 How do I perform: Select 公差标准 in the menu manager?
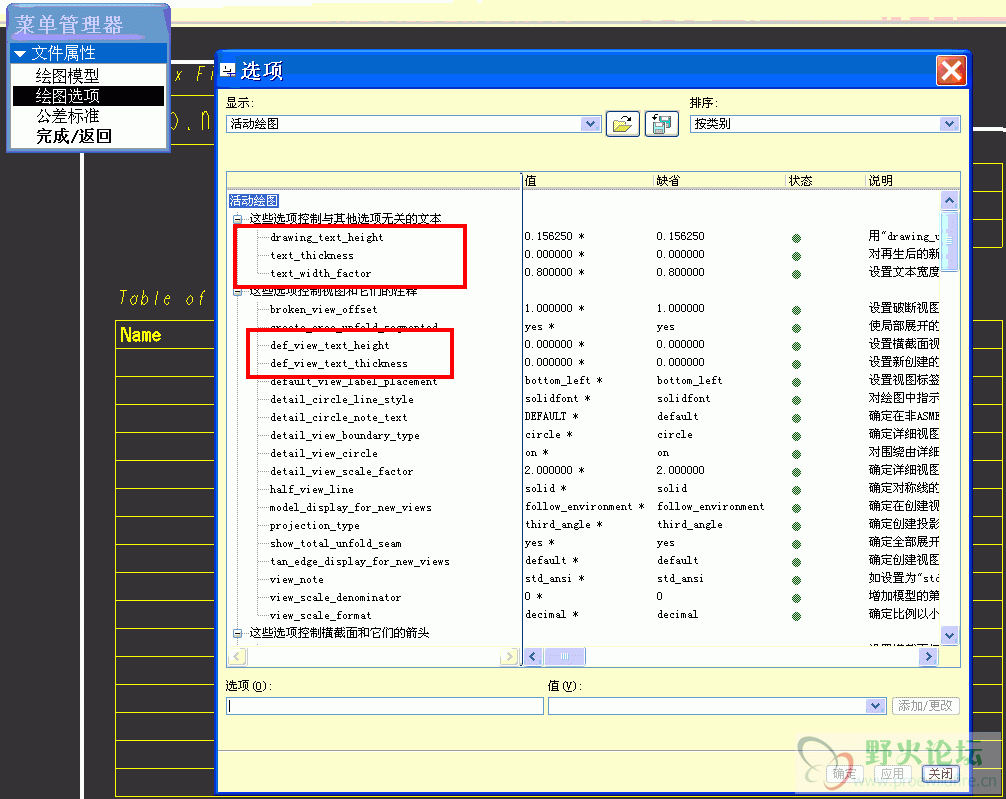[x=67, y=116]
